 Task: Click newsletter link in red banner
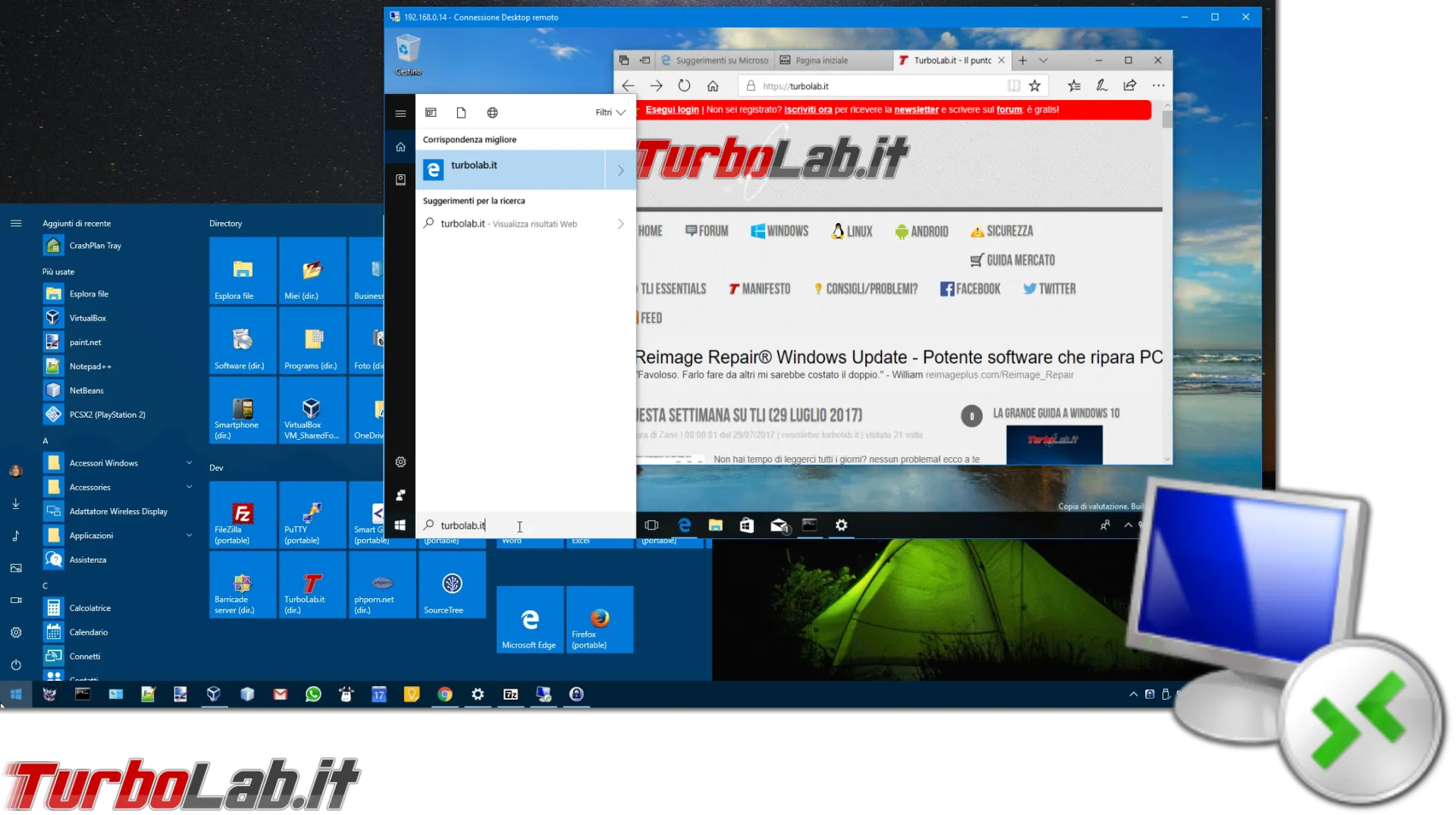coord(916,109)
